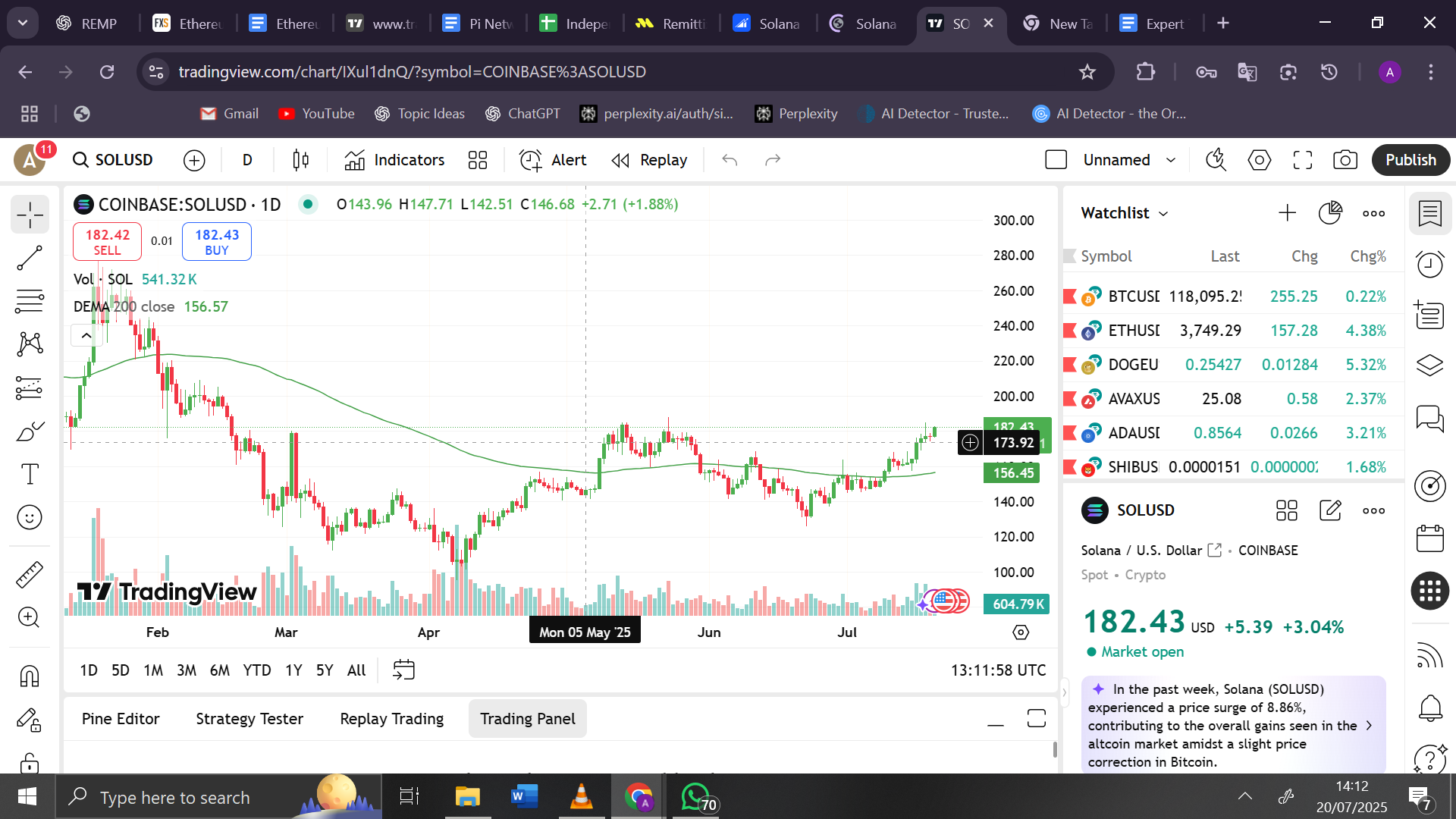This screenshot has height=819, width=1456.
Task: Add a note for SOLUSD edit icon
Action: (x=1330, y=510)
